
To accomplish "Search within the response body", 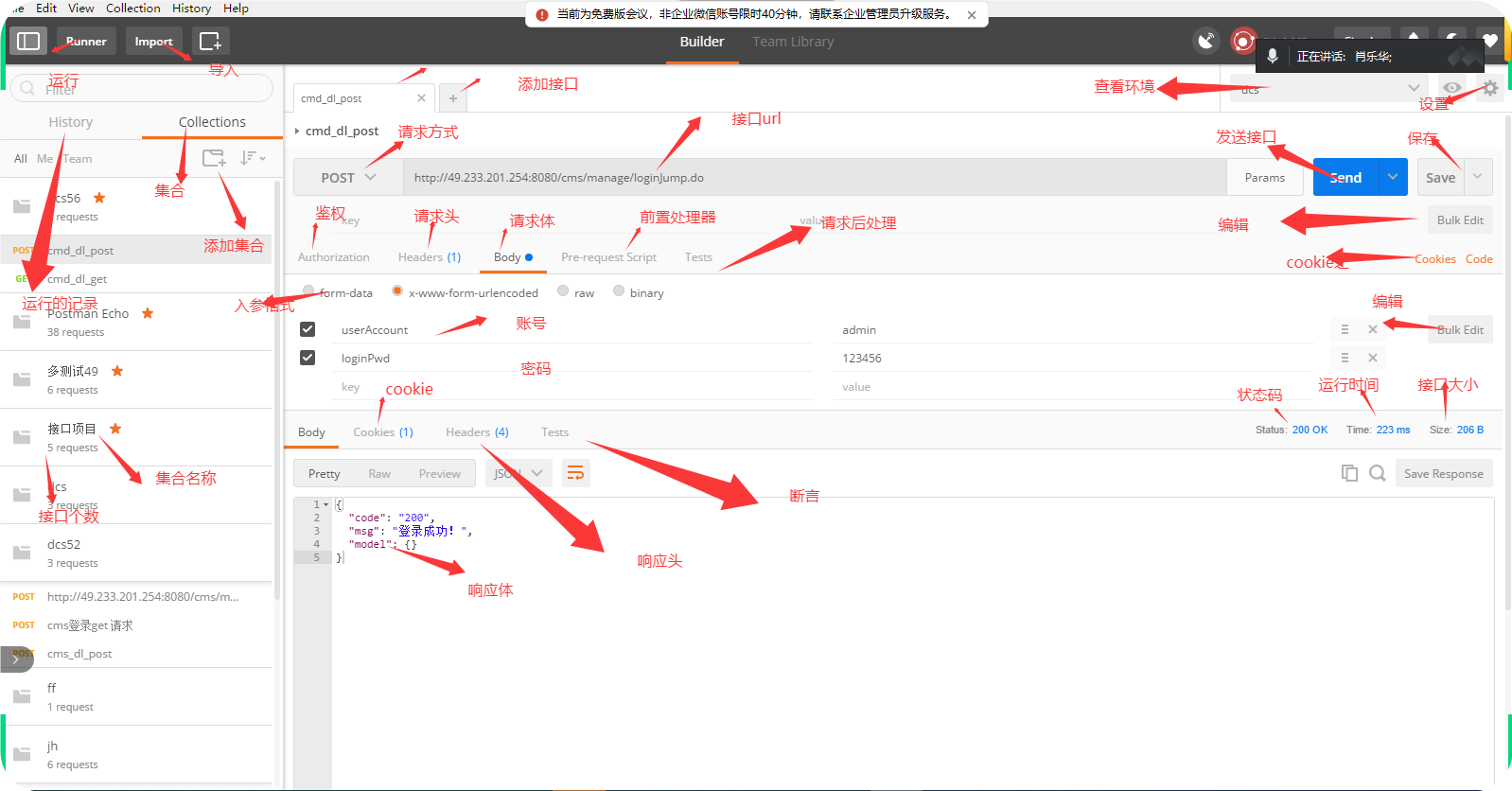I will click(x=1378, y=473).
